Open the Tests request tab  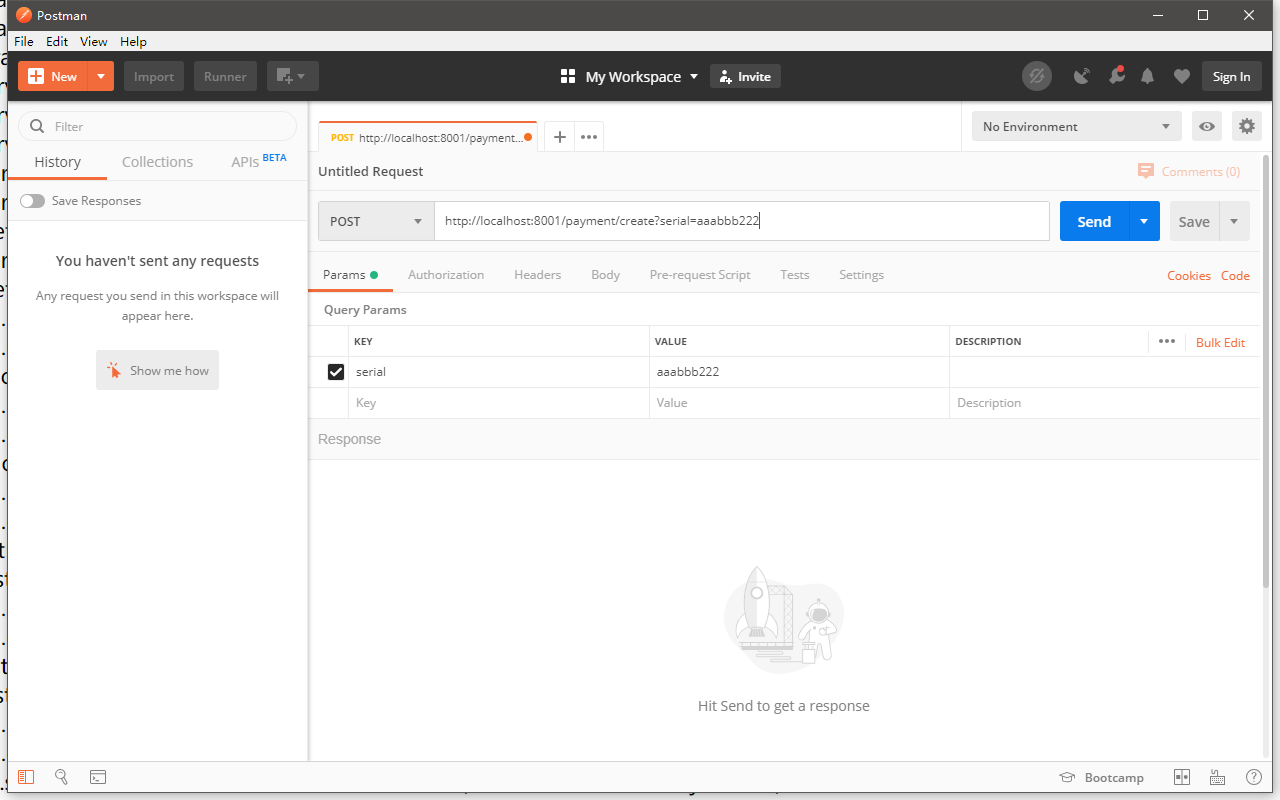tap(795, 274)
